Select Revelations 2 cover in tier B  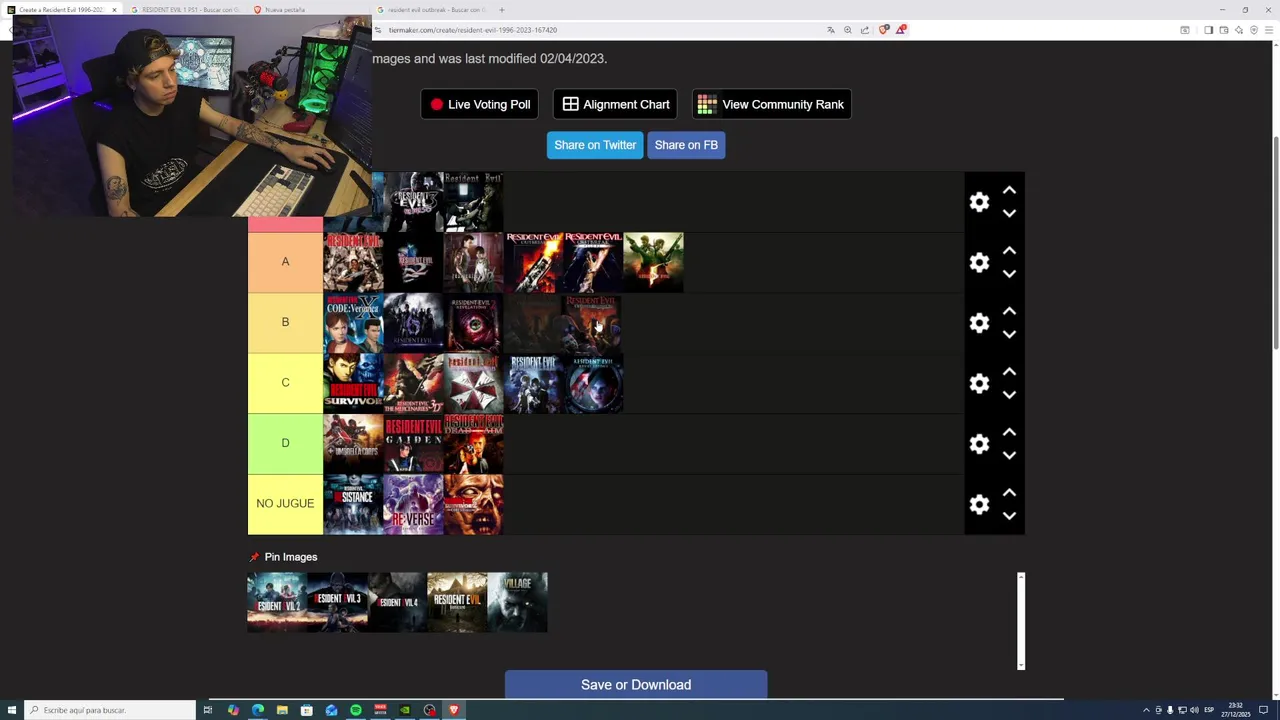click(x=473, y=323)
